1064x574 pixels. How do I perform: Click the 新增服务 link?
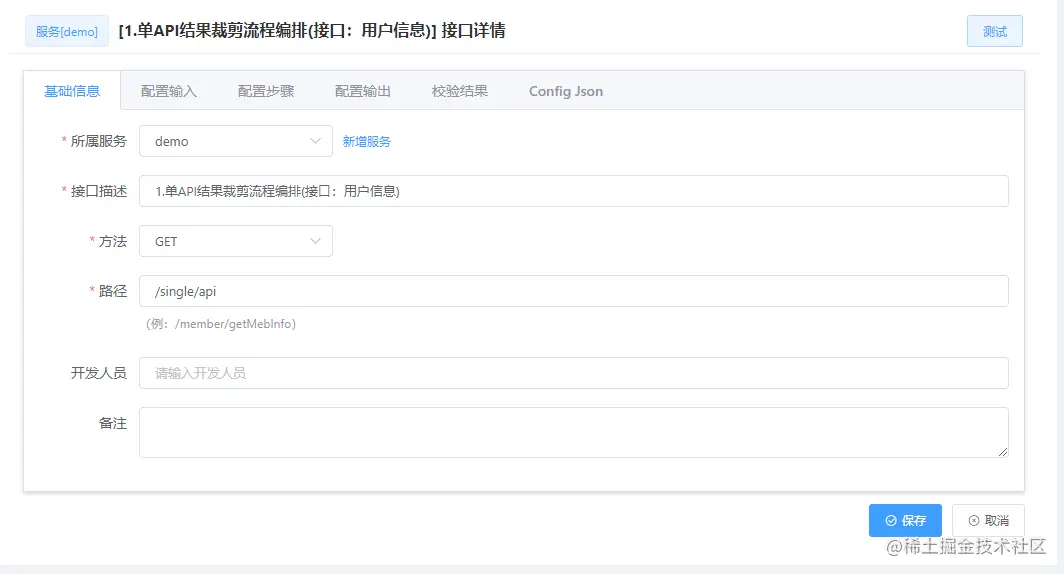[x=366, y=141]
